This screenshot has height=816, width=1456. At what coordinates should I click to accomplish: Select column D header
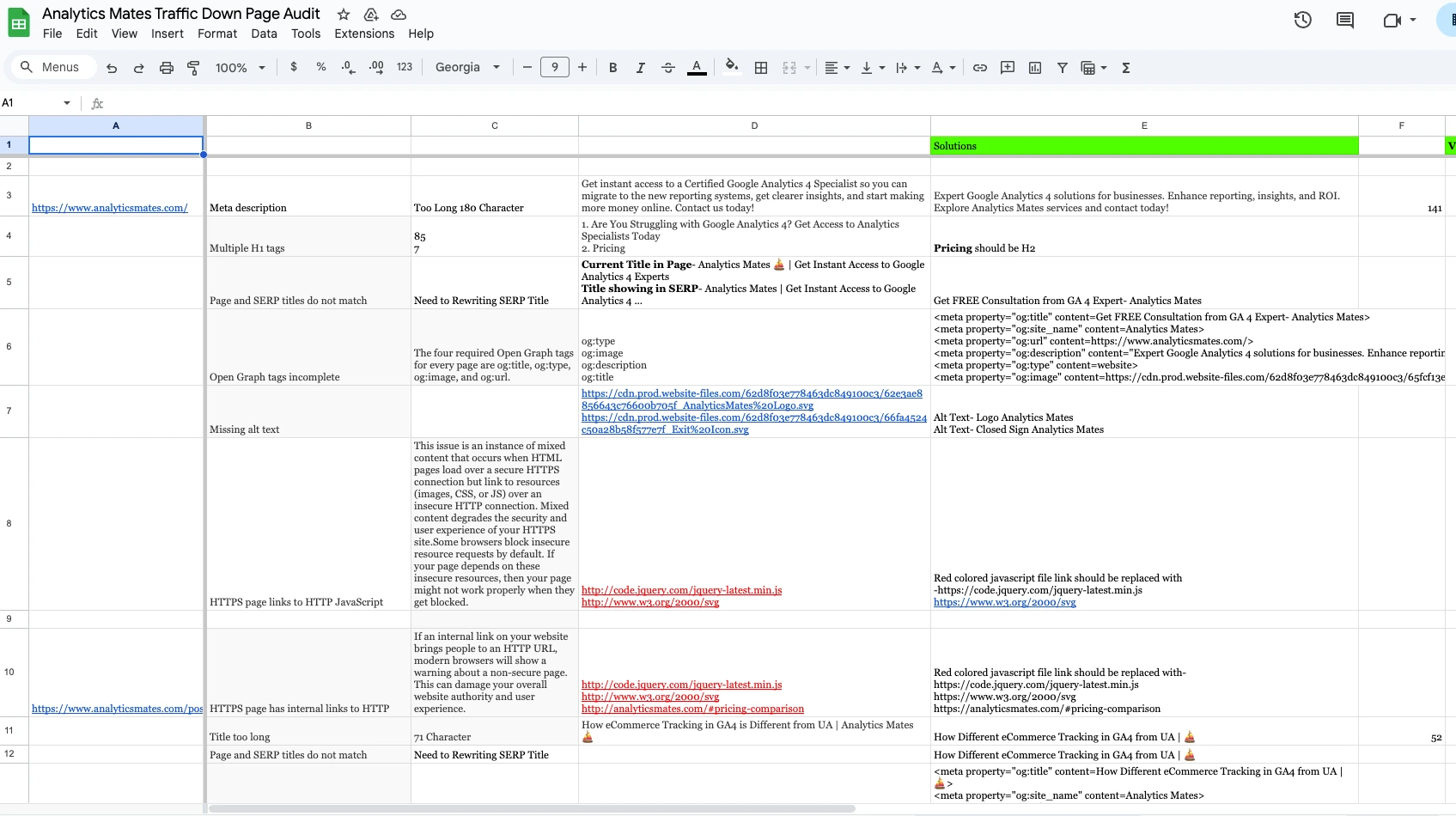coord(754,125)
